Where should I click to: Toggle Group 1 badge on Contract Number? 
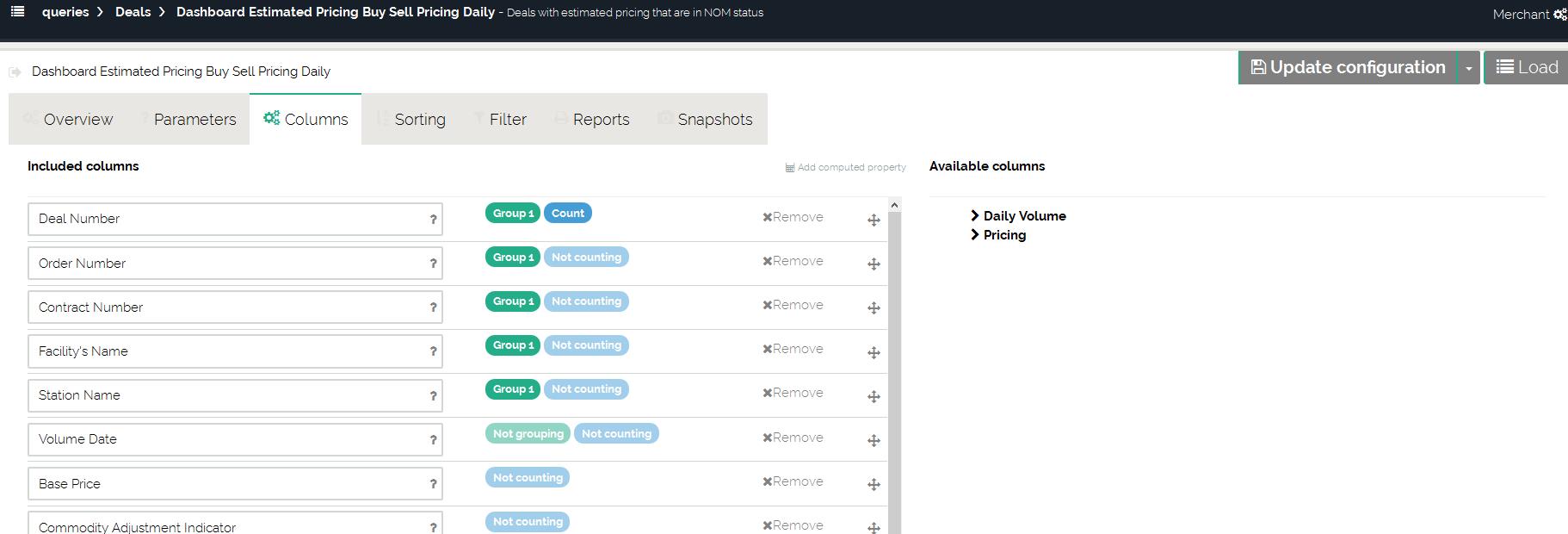coord(513,301)
